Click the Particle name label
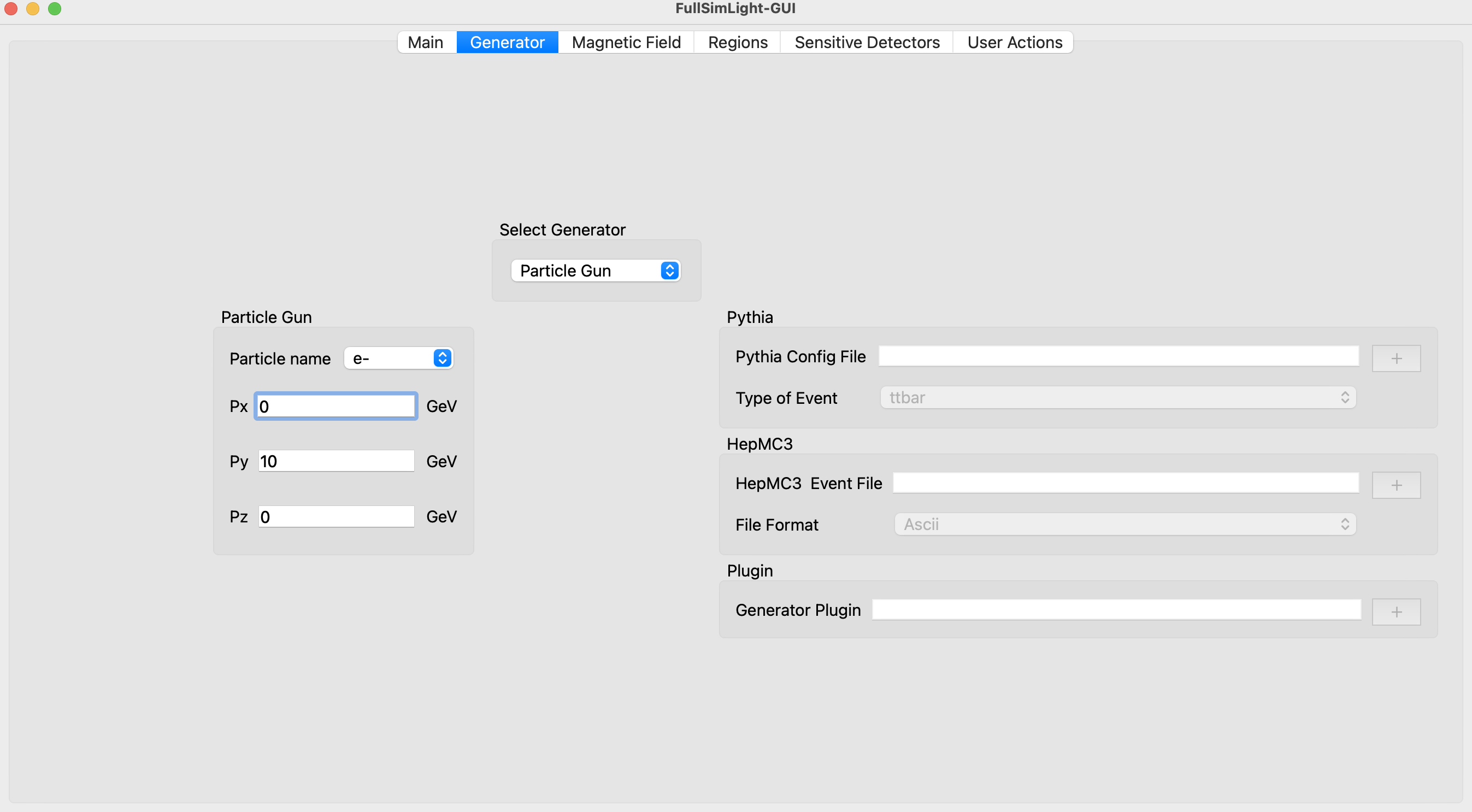Viewport: 1472px width, 812px height. point(280,359)
